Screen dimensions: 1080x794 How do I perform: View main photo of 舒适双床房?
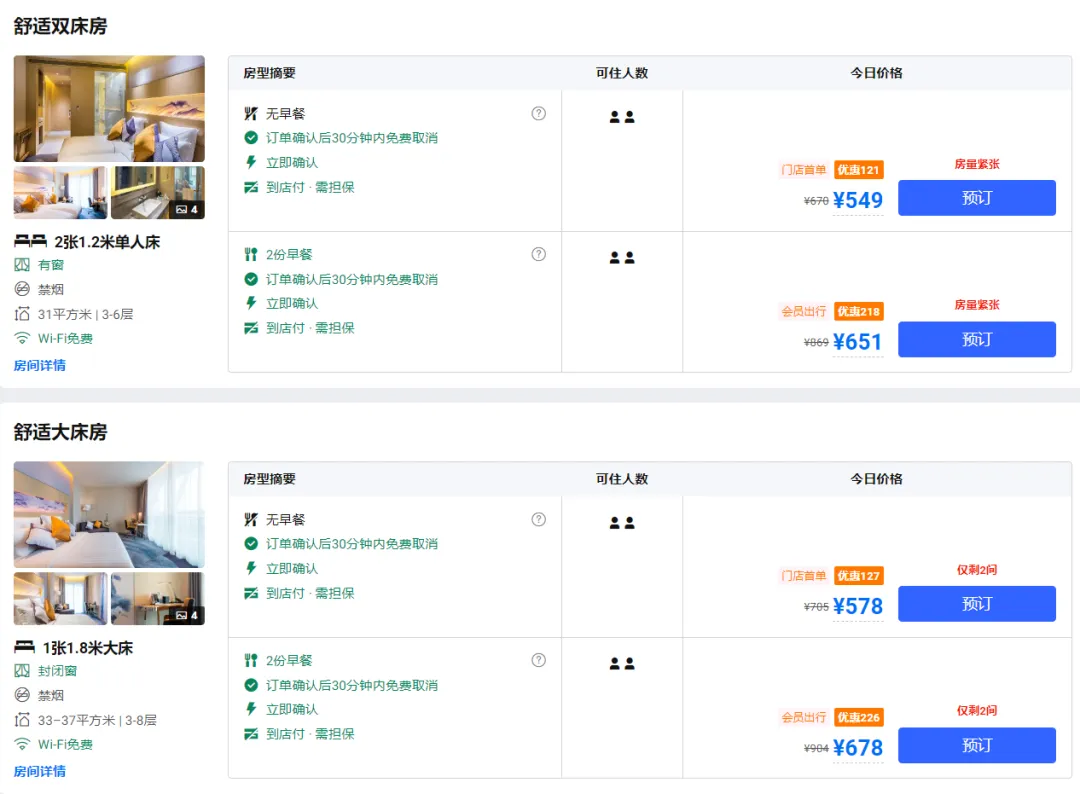(x=109, y=109)
